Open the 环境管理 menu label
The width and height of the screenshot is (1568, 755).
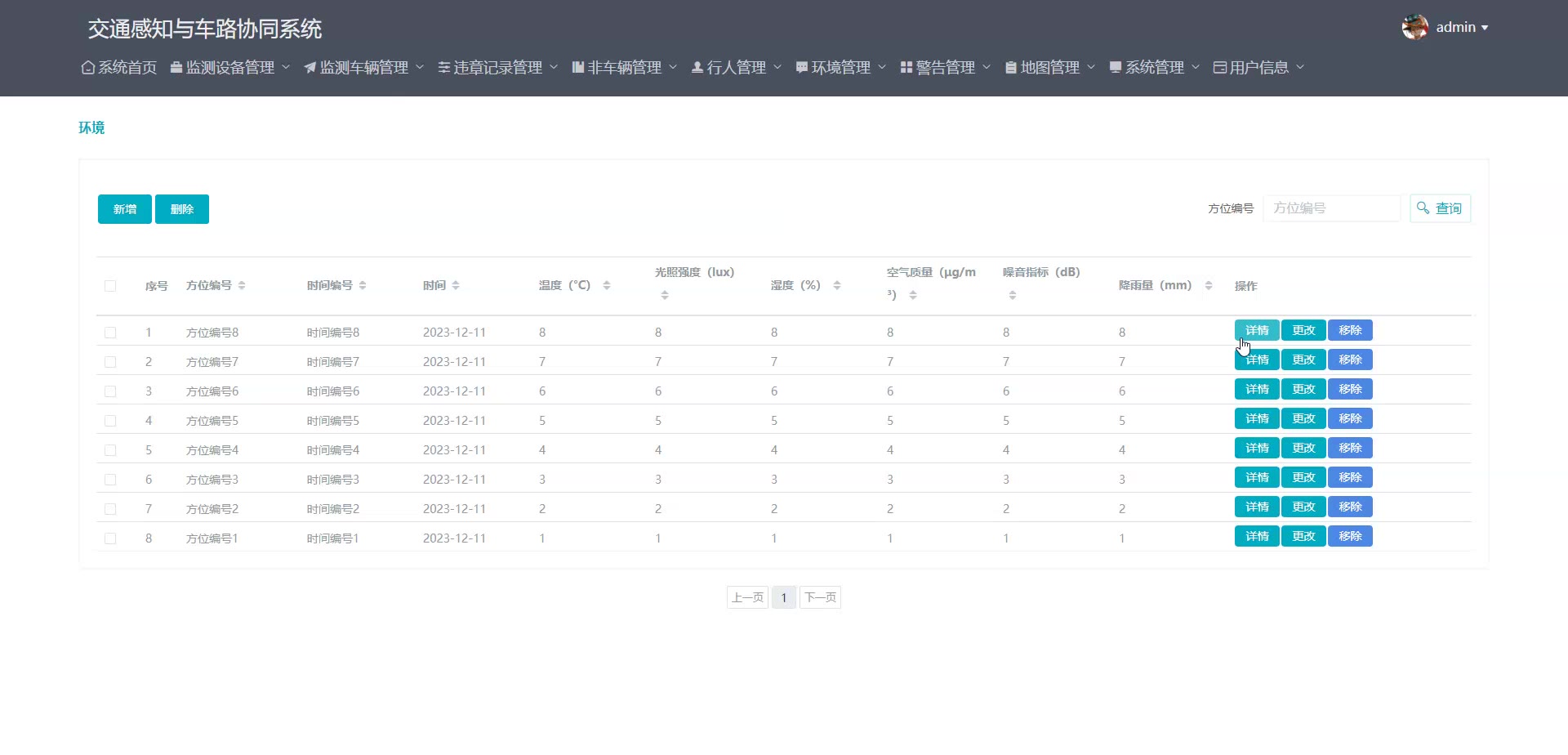[841, 68]
